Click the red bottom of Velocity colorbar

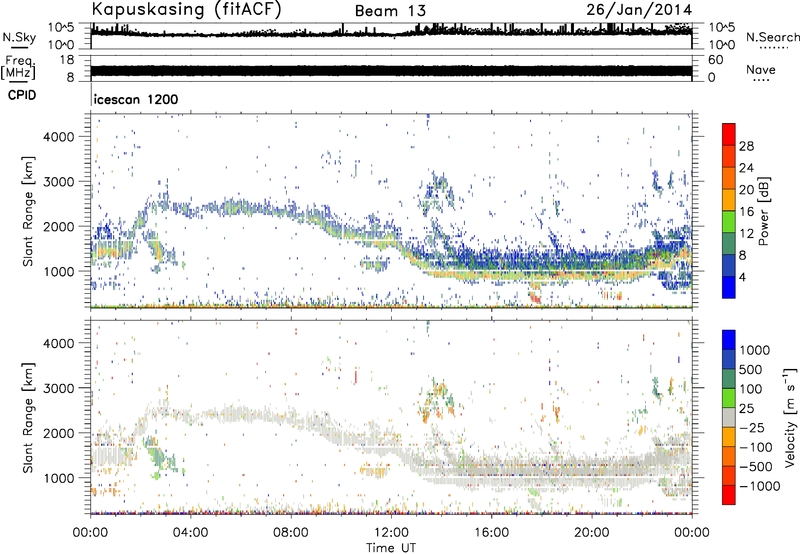click(x=729, y=495)
